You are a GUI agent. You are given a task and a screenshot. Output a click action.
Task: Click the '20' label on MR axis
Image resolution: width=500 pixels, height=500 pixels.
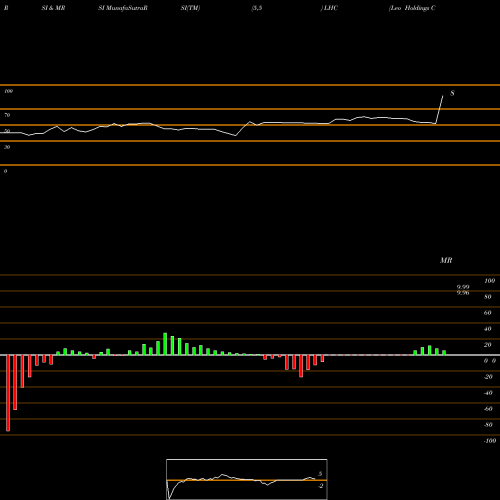[x=488, y=345]
